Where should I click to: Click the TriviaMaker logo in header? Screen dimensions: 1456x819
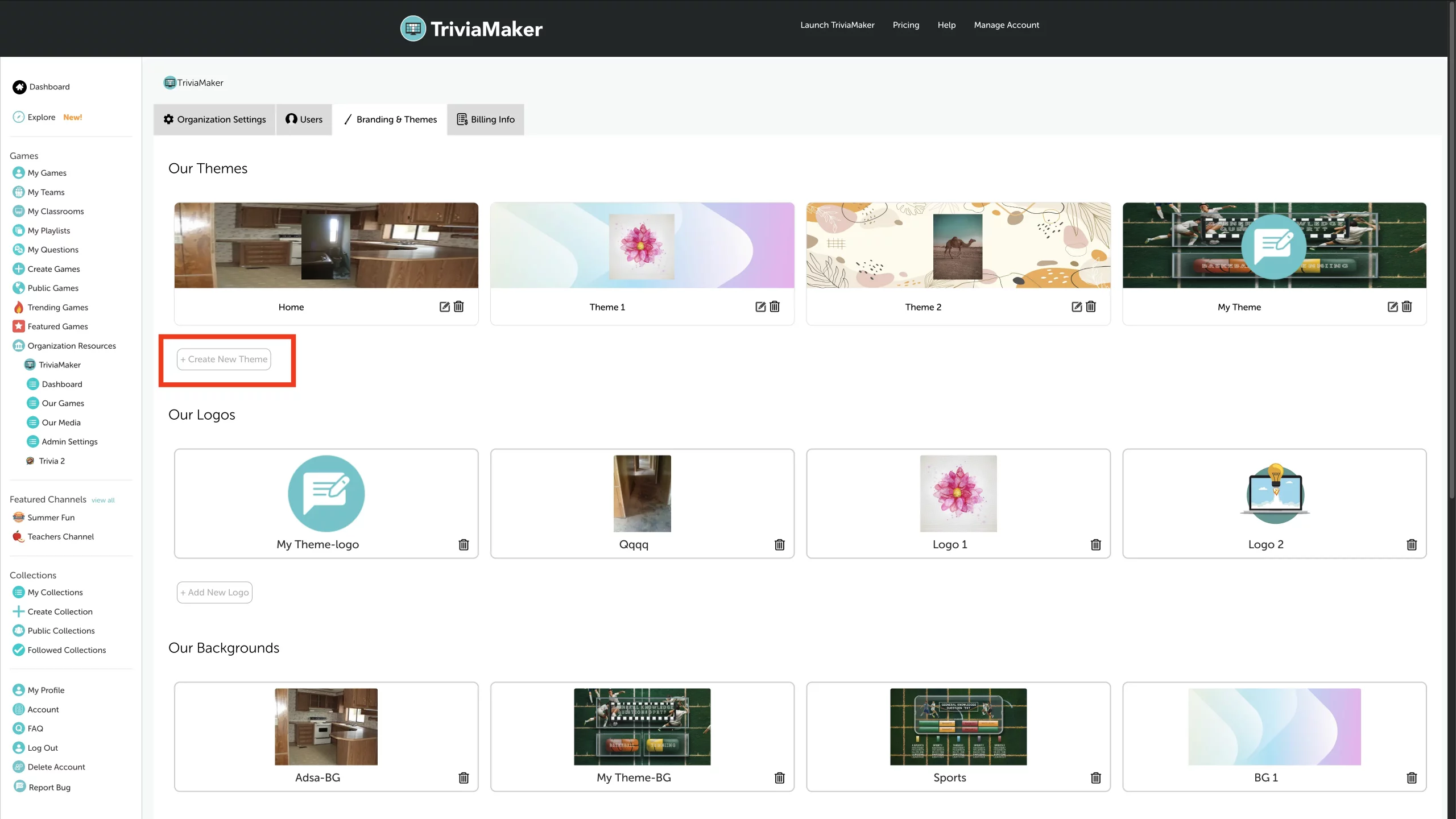(471, 28)
